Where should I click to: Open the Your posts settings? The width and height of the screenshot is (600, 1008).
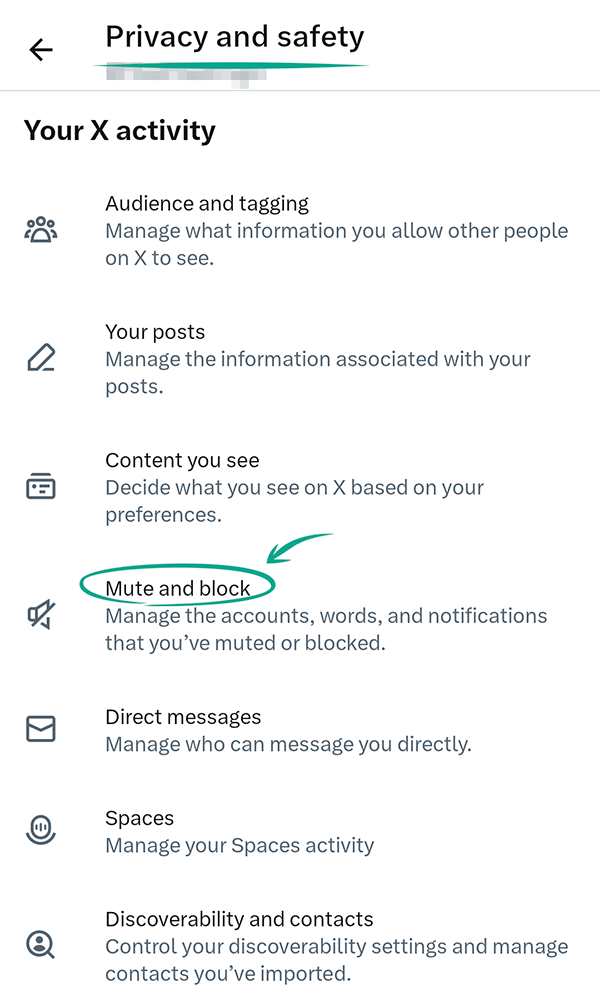[155, 332]
